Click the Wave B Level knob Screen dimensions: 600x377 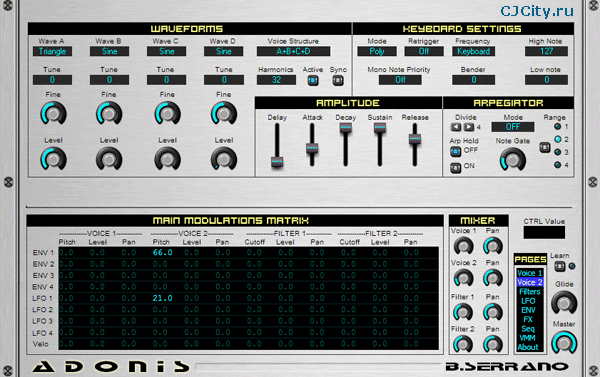tap(109, 159)
